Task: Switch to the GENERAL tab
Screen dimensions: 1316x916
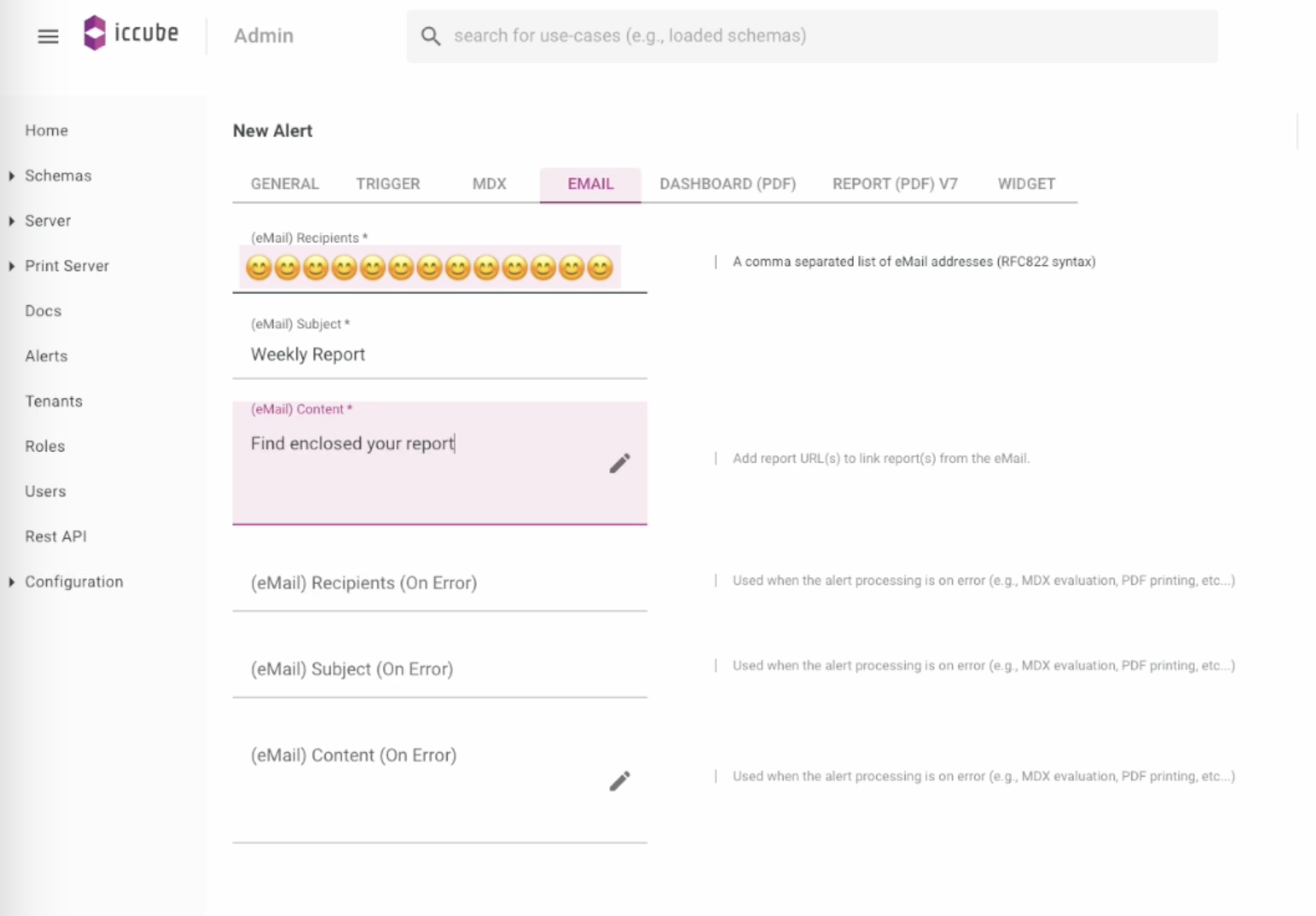Action: (285, 184)
